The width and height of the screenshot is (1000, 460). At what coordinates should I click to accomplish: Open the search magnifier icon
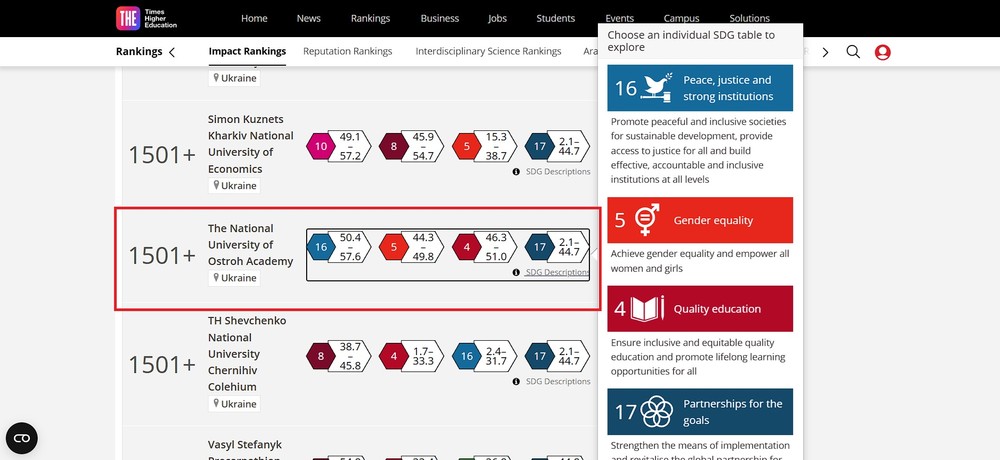[x=853, y=52]
